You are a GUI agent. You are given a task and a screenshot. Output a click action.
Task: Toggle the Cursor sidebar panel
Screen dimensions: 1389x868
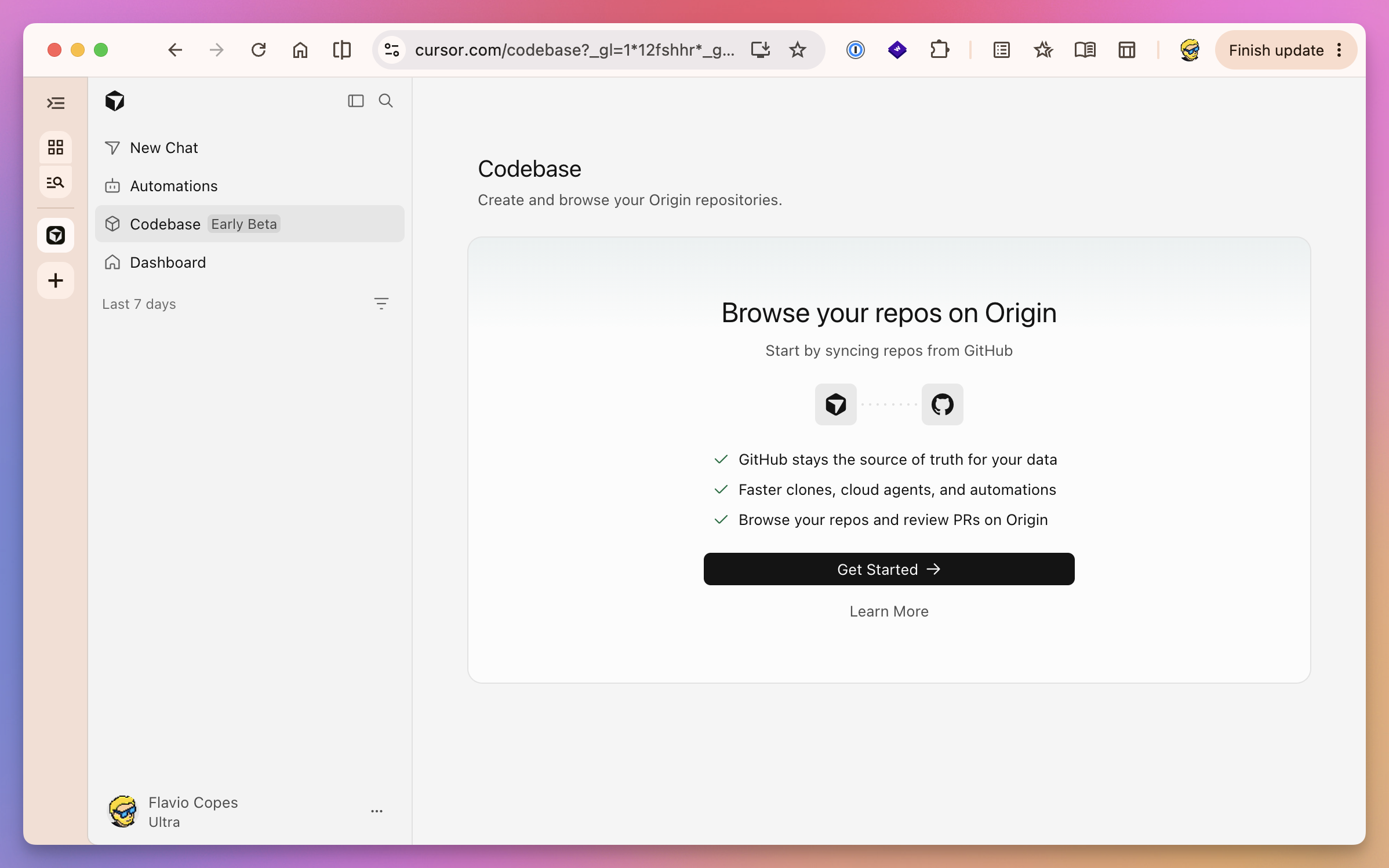coord(355,101)
